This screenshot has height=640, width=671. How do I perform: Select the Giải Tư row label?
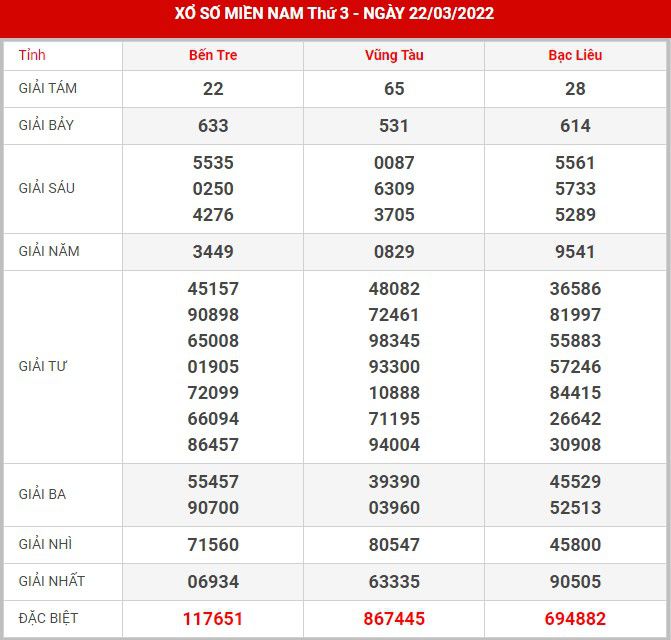[42, 366]
